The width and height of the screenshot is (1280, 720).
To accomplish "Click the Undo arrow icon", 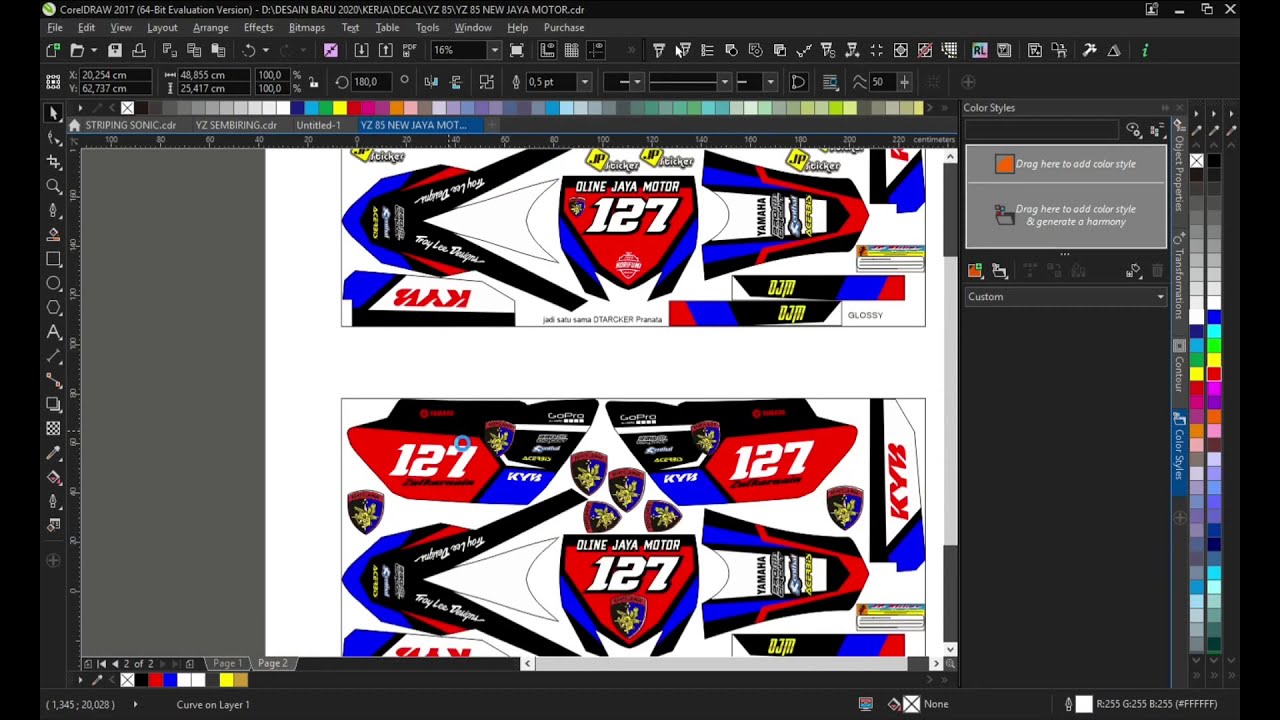I will 249,50.
